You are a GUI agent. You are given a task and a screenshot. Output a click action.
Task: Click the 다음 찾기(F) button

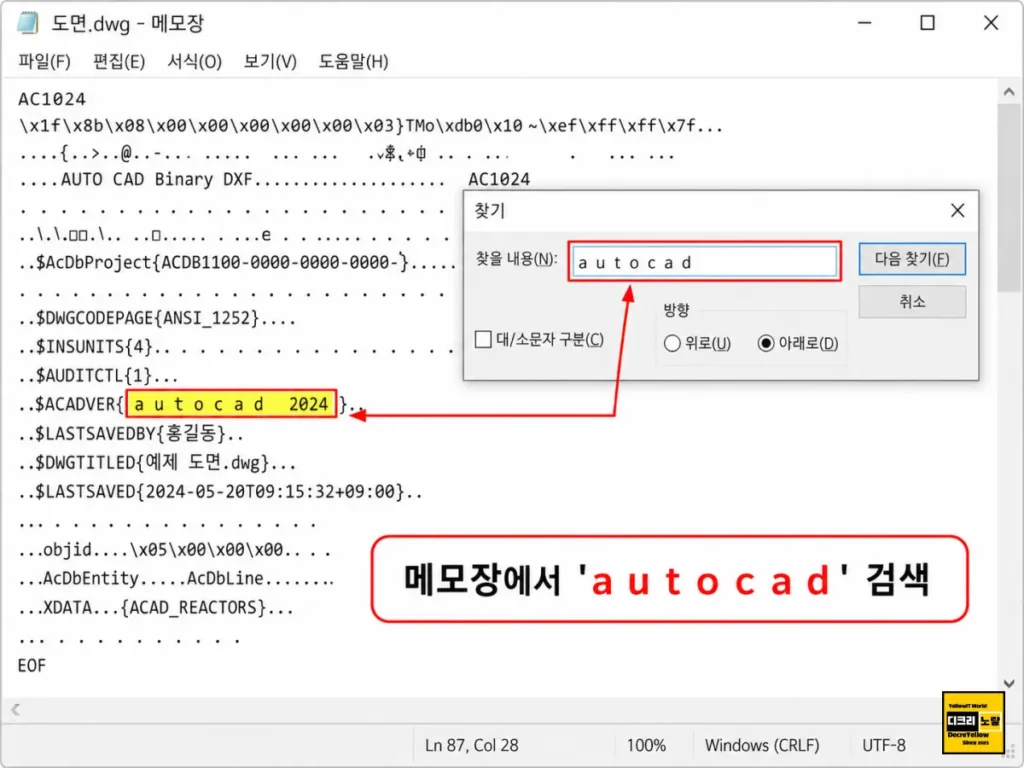click(x=912, y=259)
